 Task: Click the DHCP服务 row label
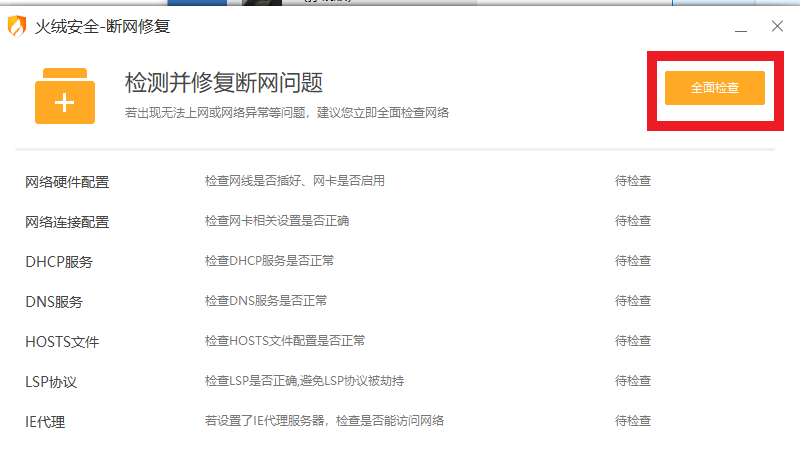(59, 261)
